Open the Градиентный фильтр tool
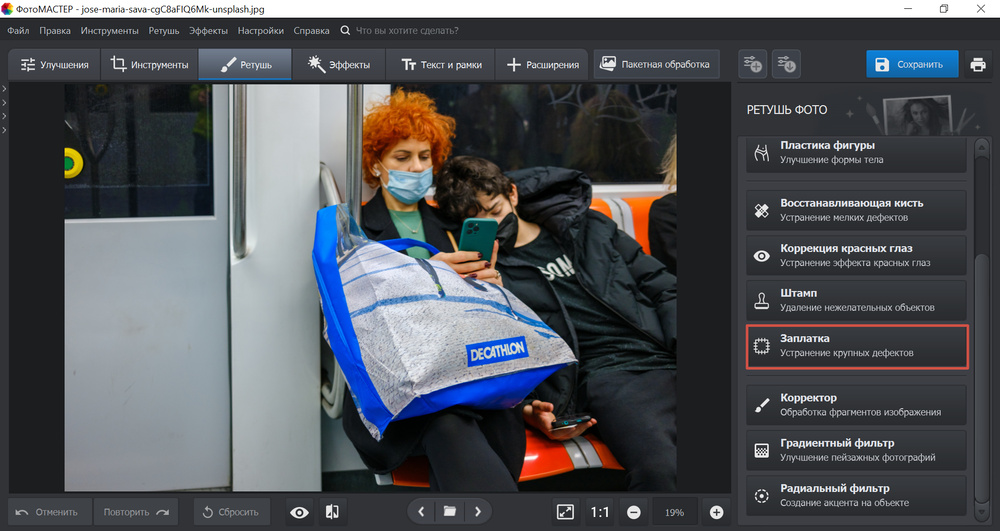 [857, 450]
